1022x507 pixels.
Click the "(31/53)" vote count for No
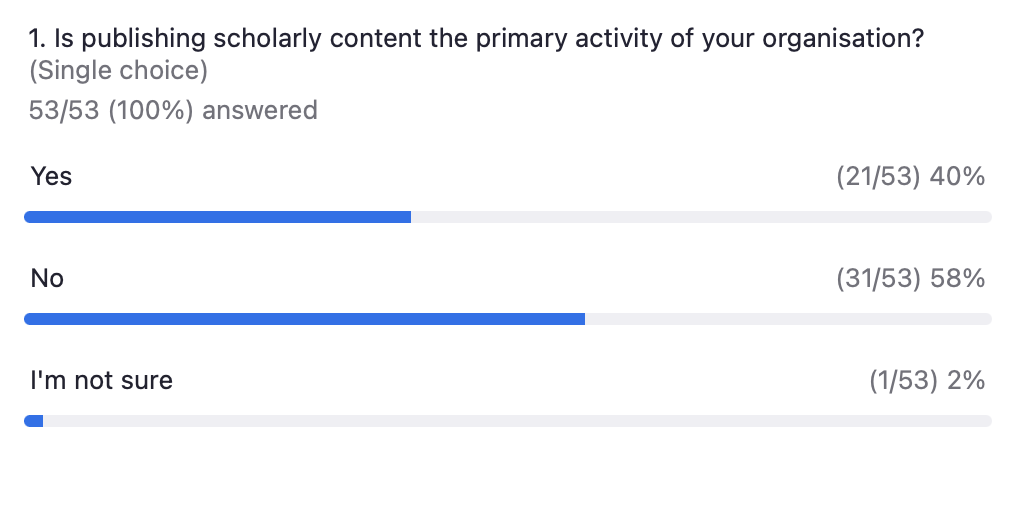(x=878, y=279)
